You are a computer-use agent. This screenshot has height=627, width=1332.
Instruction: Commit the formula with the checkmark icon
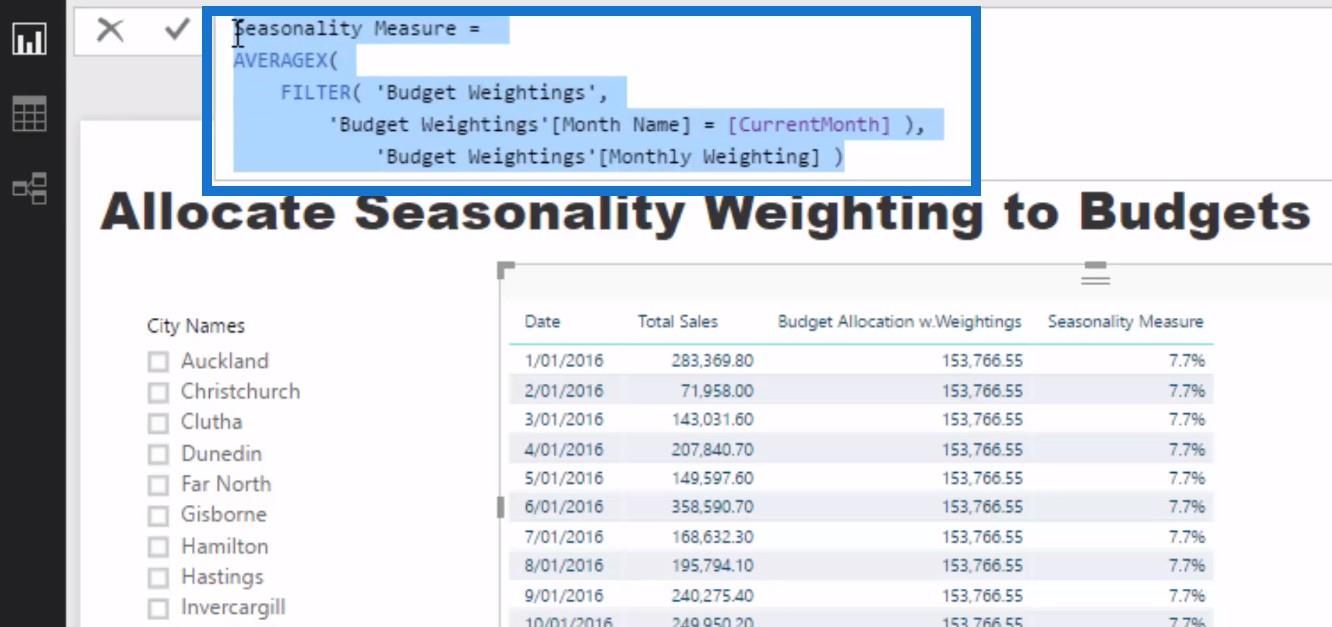pos(177,30)
